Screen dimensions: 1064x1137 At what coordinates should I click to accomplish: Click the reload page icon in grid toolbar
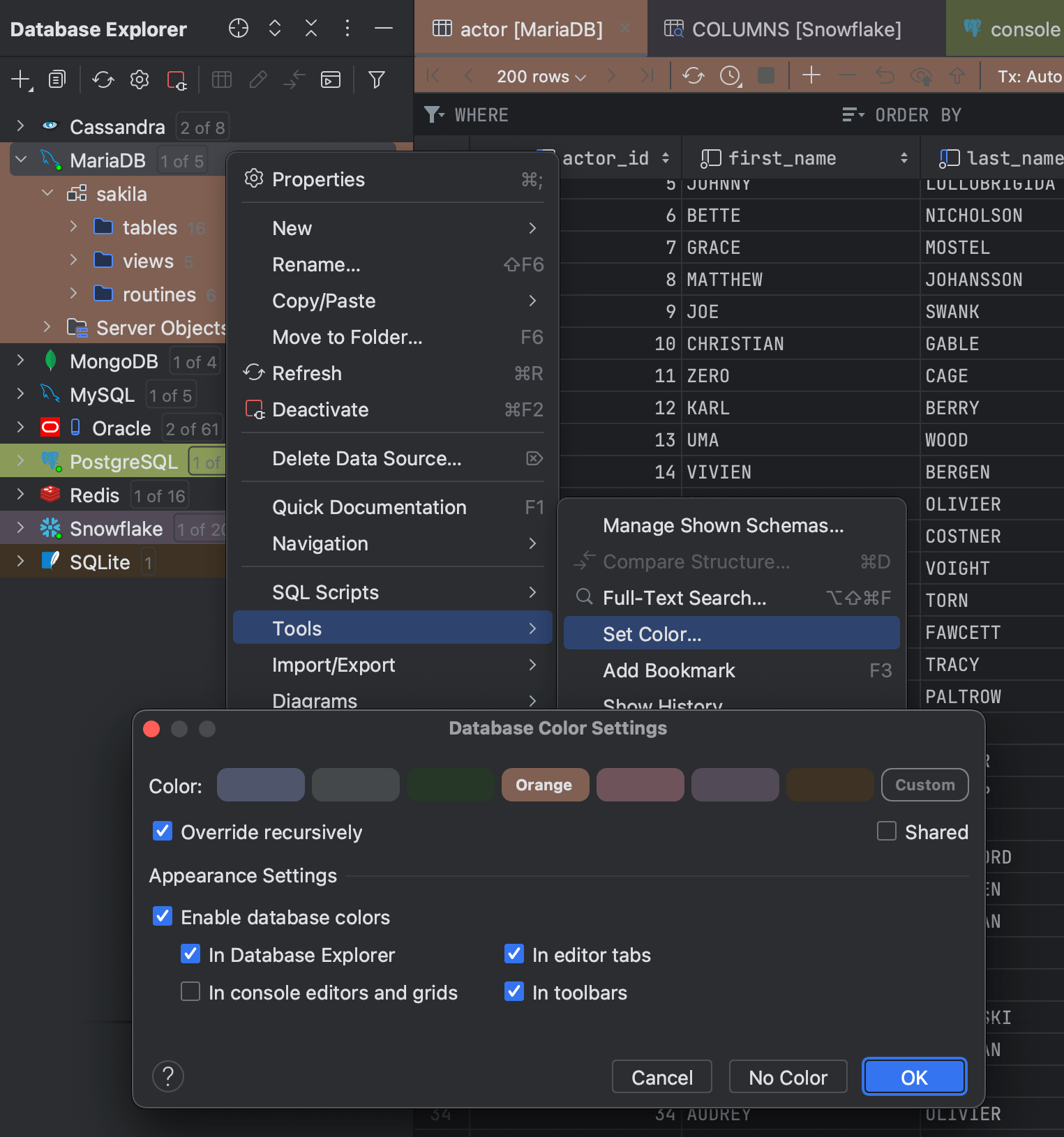(x=693, y=75)
